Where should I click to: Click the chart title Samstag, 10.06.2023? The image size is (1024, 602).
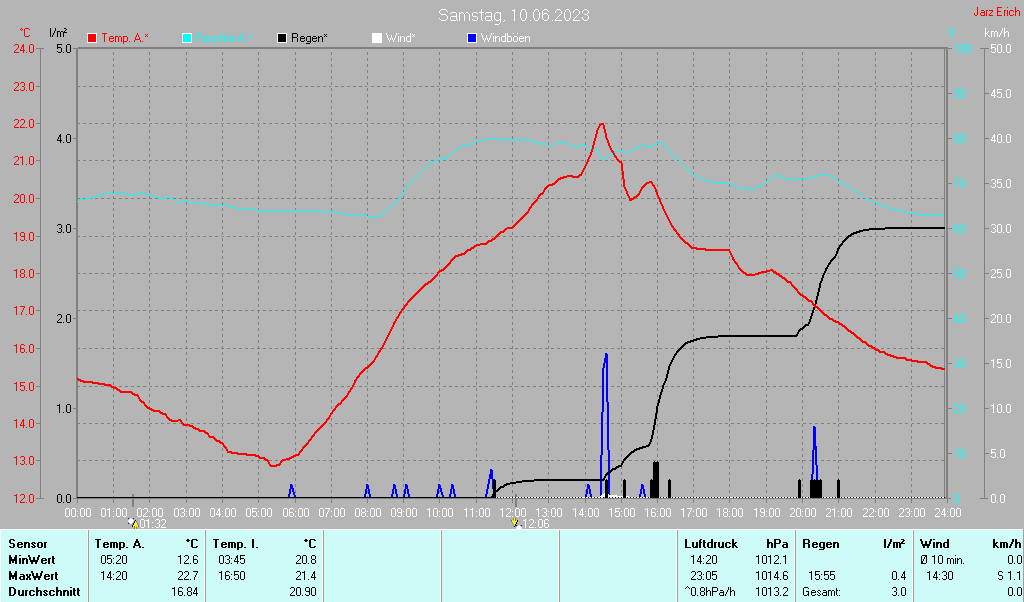tap(513, 15)
